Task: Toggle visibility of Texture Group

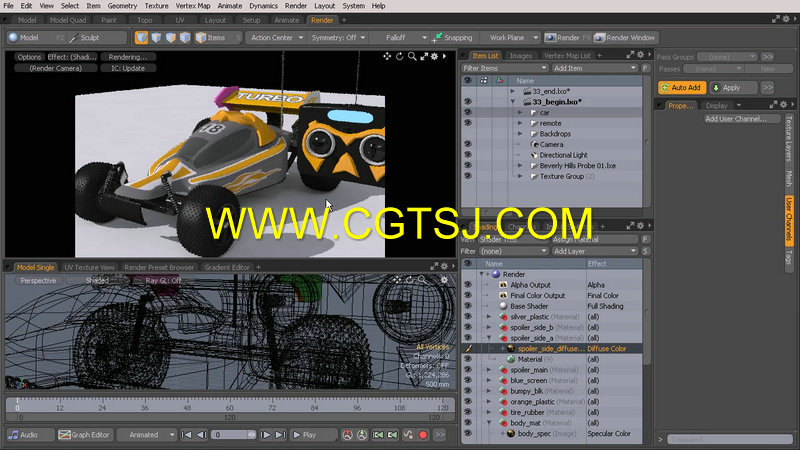Action: [x=468, y=176]
